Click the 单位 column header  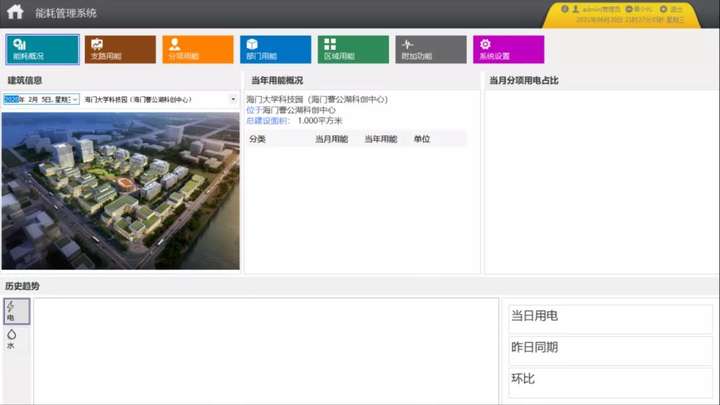click(422, 139)
